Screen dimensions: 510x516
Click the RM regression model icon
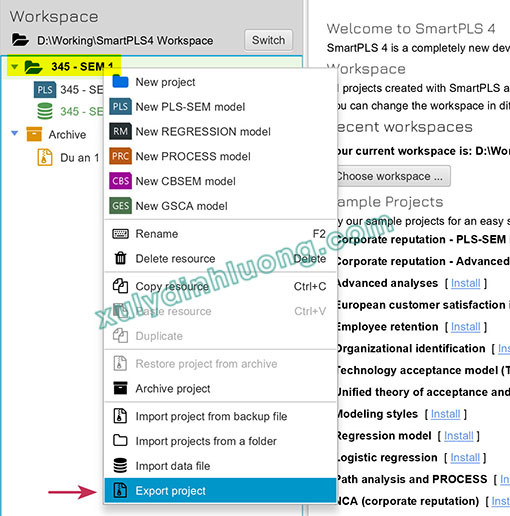coord(120,131)
